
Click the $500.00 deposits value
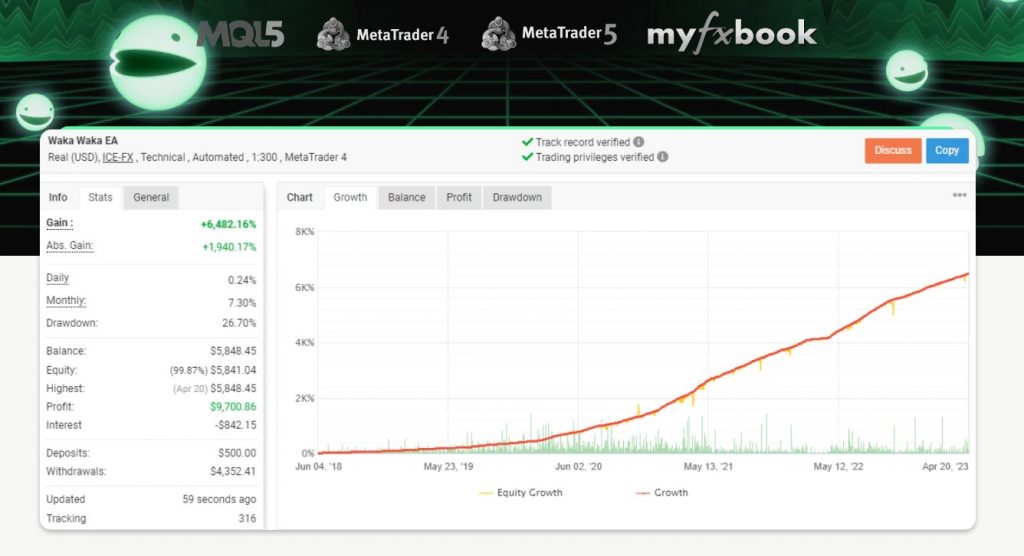click(x=237, y=453)
